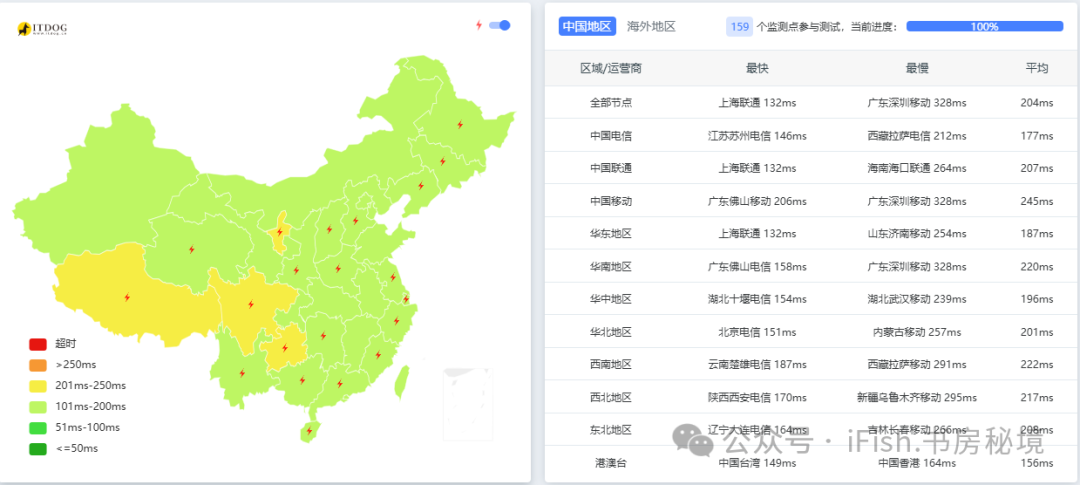The height and width of the screenshot is (485, 1080).
Task: Click the lightning marker on Hainan island
Action: [308, 431]
